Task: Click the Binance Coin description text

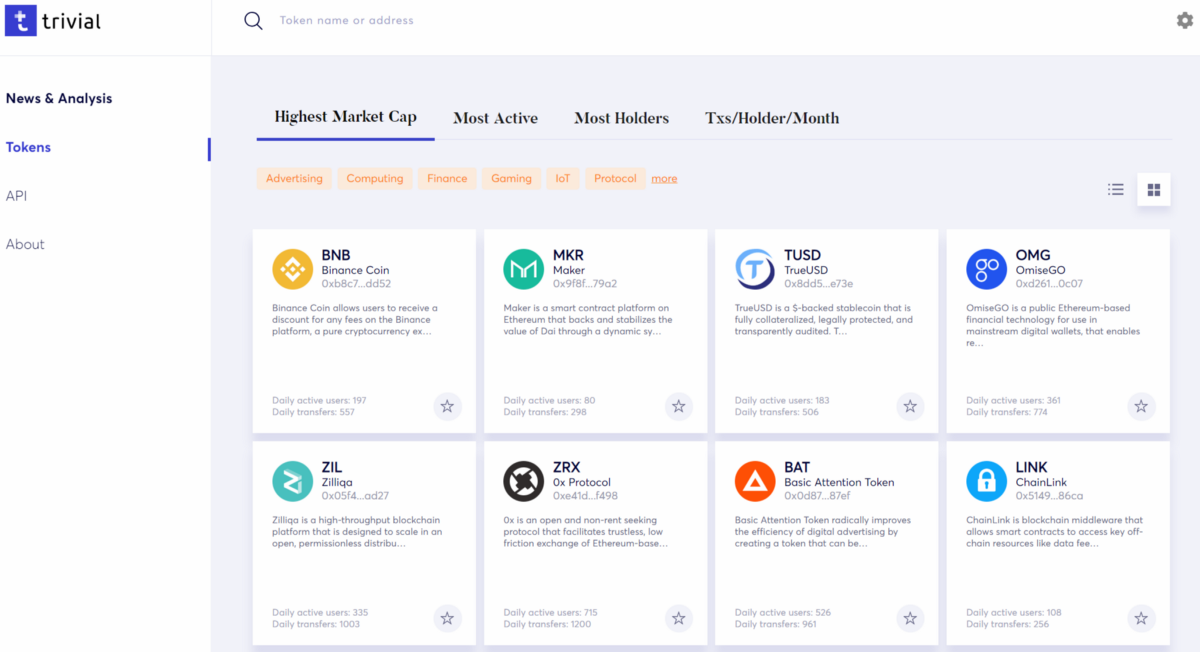Action: (x=355, y=320)
